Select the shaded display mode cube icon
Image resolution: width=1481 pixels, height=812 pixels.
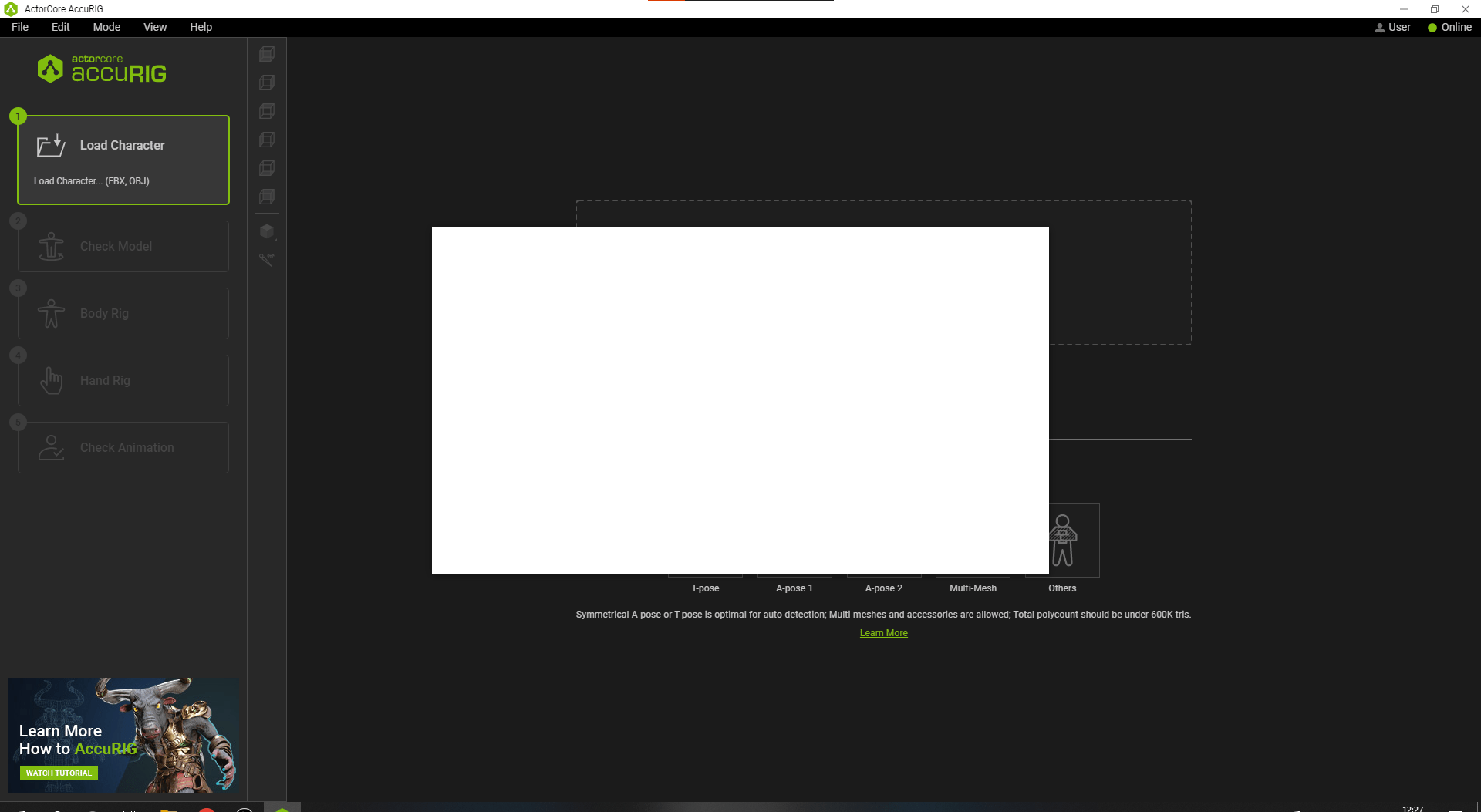click(x=266, y=231)
